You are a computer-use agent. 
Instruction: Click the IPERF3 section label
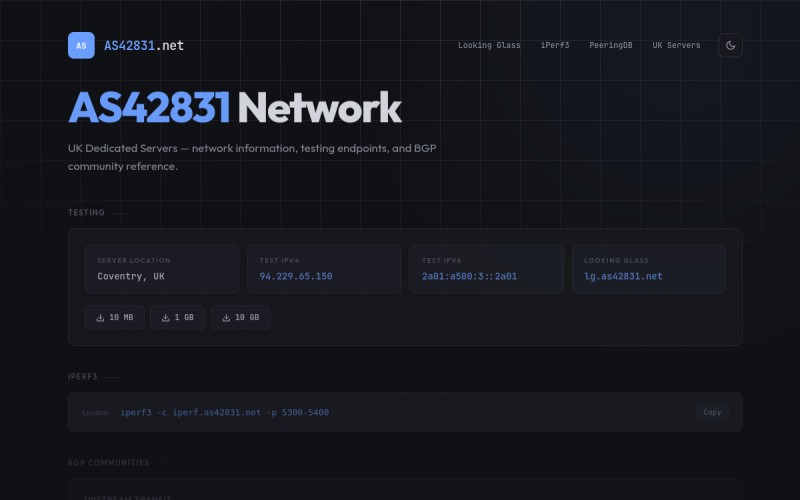coord(83,377)
